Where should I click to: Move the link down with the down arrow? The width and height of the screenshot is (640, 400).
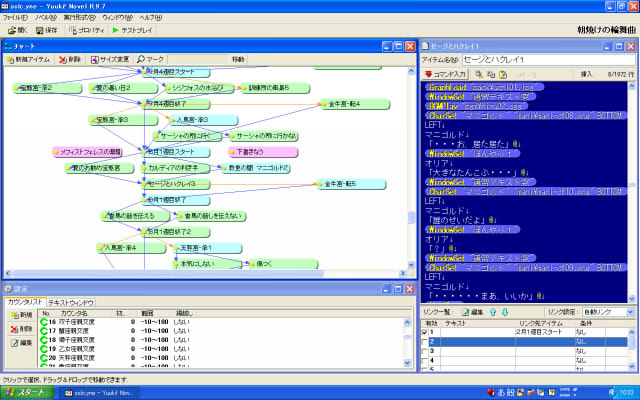tap(505, 312)
